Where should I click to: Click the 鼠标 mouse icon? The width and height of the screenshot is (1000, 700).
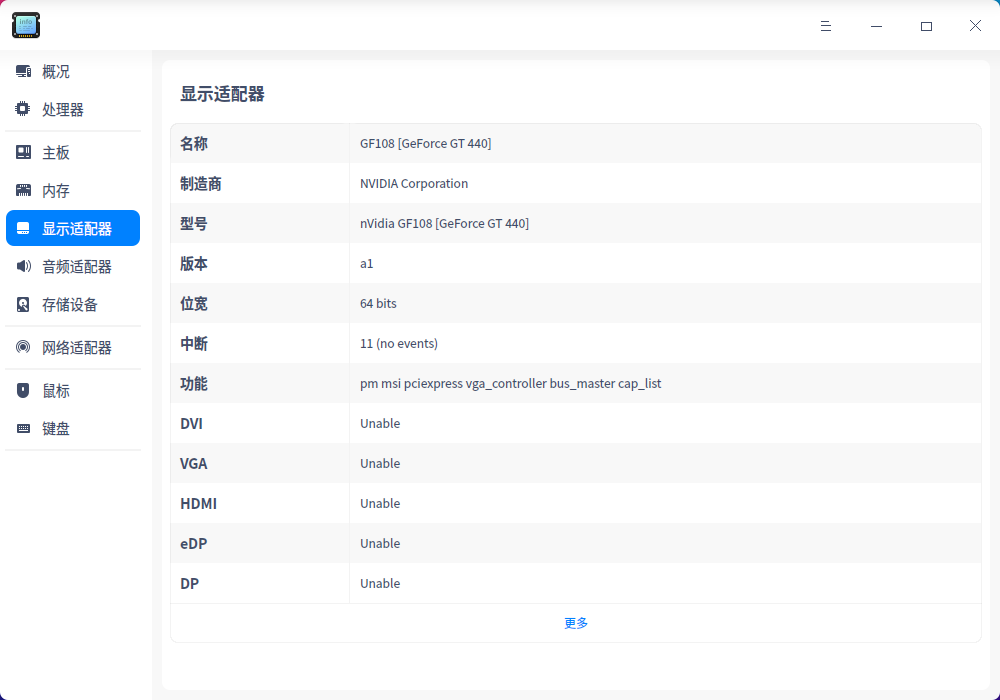(22, 390)
